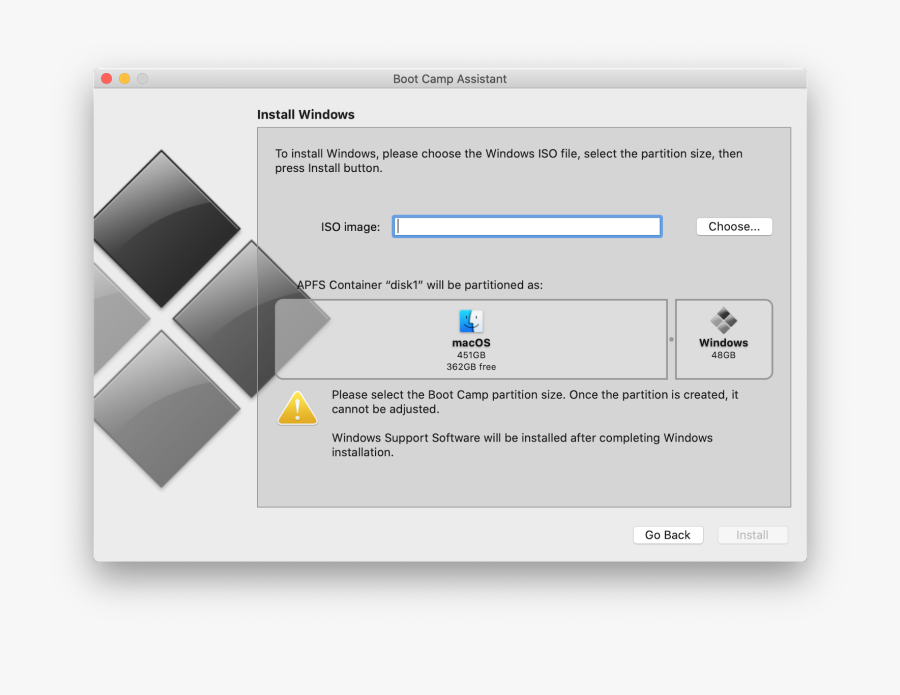The width and height of the screenshot is (900, 695).
Task: Click the Windows 48GB size label
Action: [723, 355]
